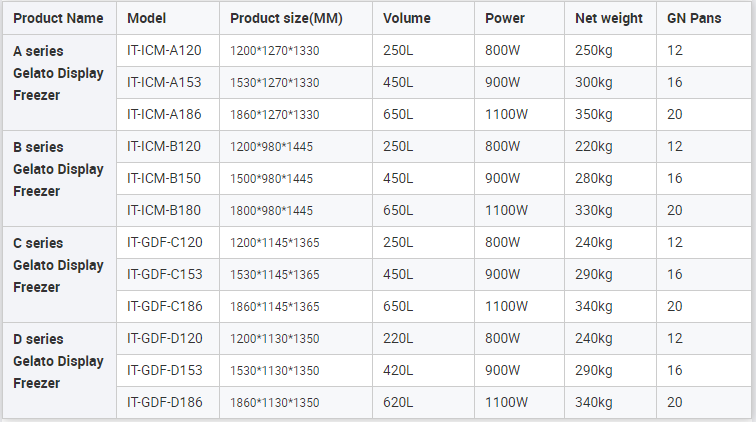Image resolution: width=756 pixels, height=422 pixels.
Task: Click model IT-GDF-C186
Action: pos(164,306)
